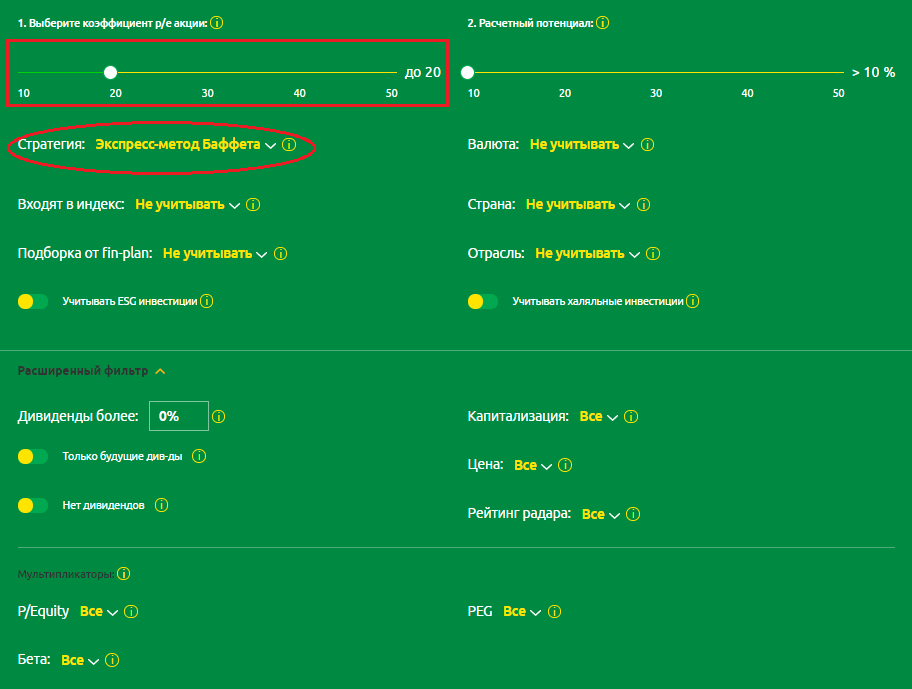Click the Дивиденды более percent input field

click(178, 416)
